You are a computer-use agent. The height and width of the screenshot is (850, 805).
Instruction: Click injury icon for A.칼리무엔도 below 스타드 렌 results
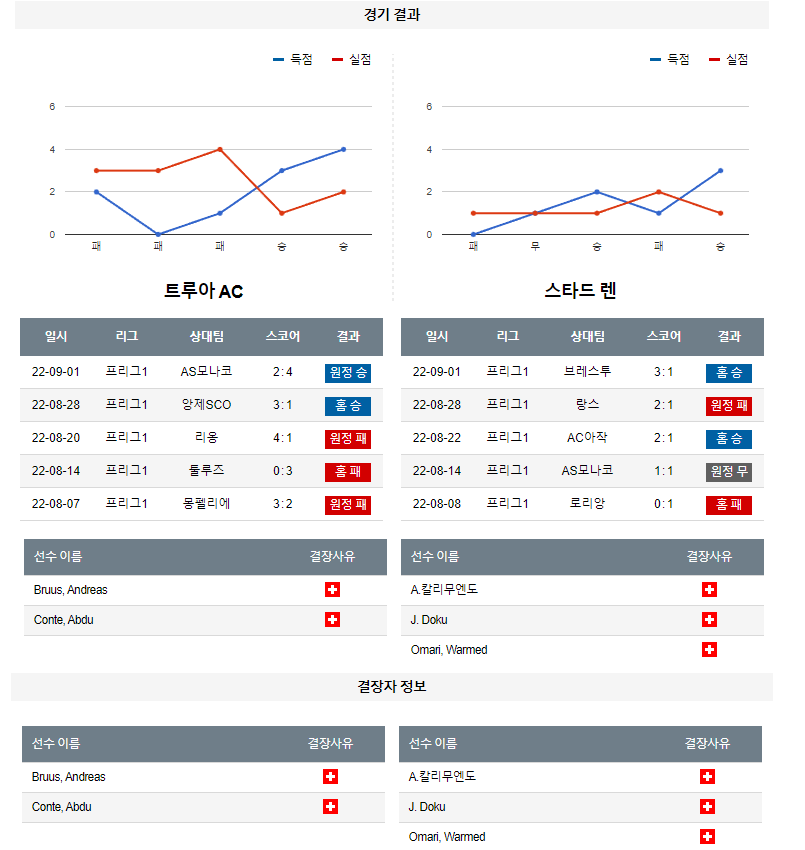coord(709,589)
